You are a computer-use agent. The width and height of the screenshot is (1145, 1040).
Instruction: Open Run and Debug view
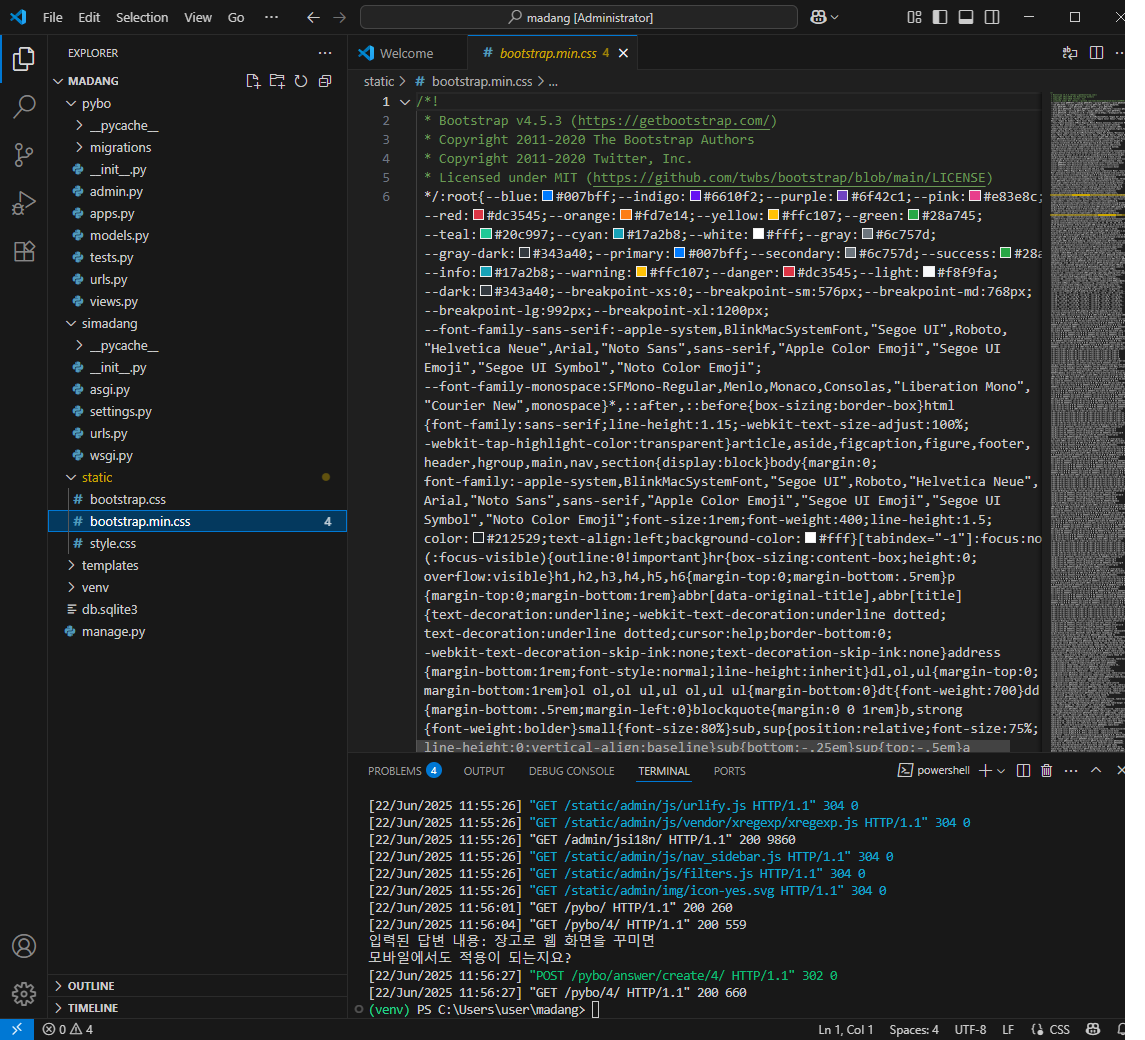click(23, 203)
